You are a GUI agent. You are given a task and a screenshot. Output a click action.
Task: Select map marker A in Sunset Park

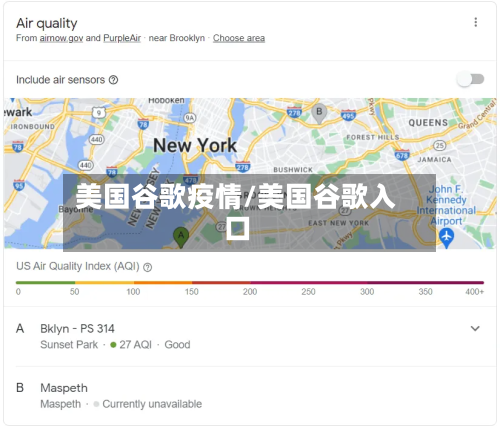tap(181, 237)
